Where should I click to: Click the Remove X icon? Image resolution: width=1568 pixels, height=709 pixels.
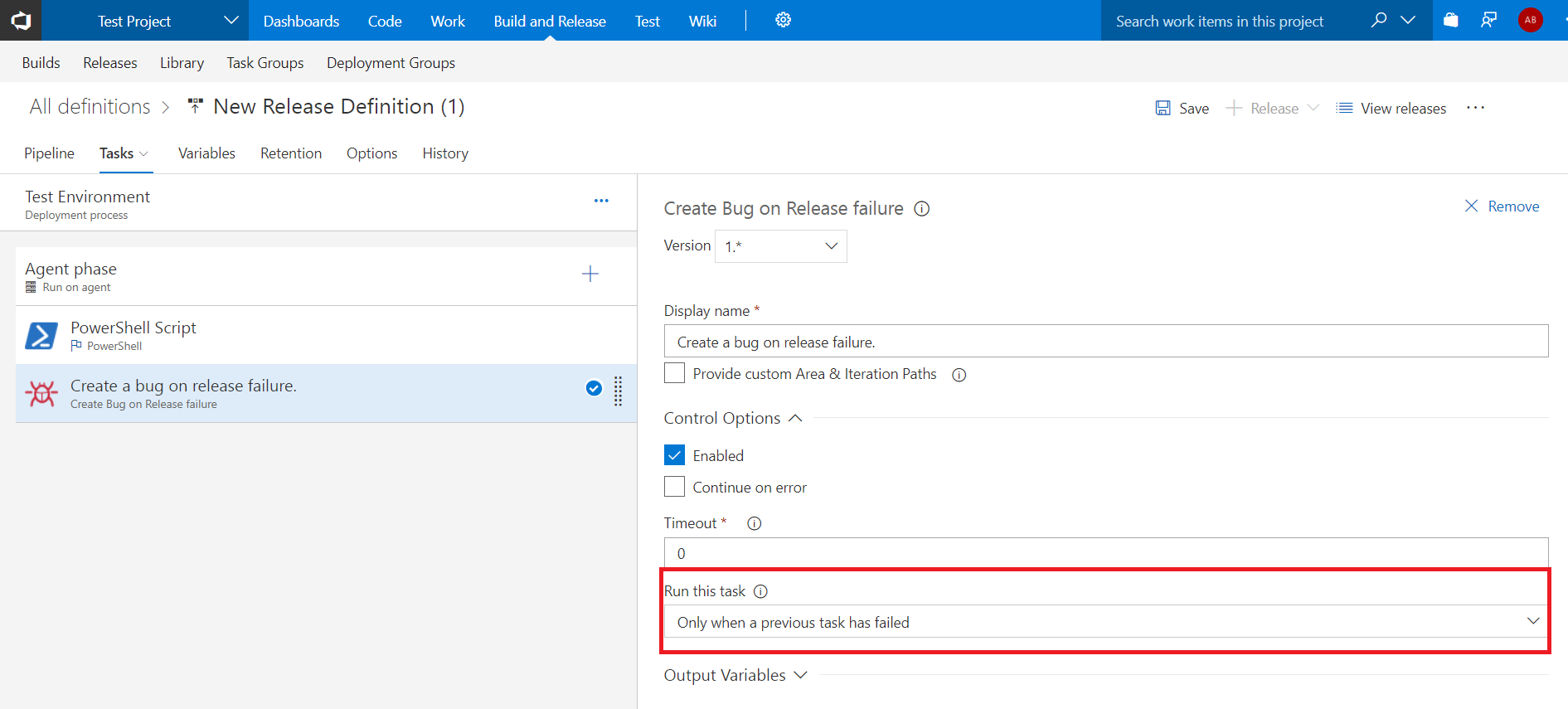pyautogui.click(x=1471, y=206)
